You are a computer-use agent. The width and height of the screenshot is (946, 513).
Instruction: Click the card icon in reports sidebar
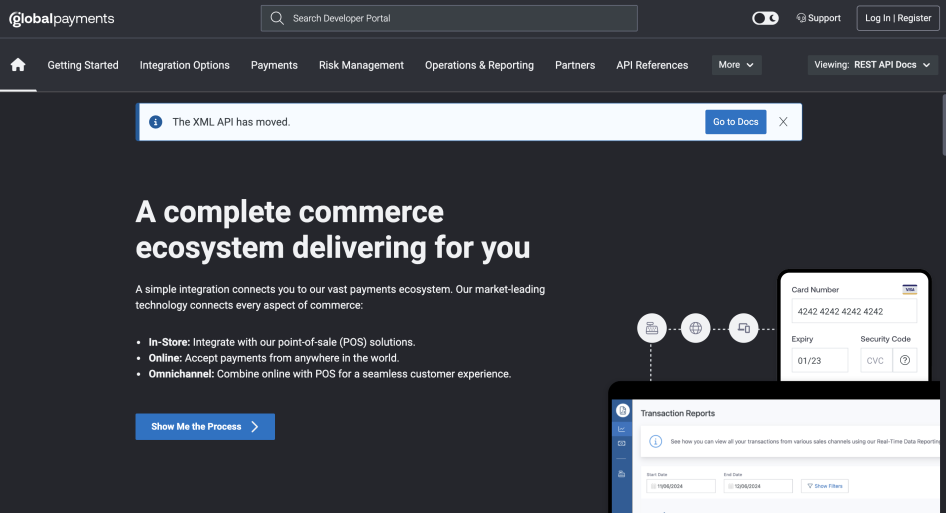coord(621,444)
